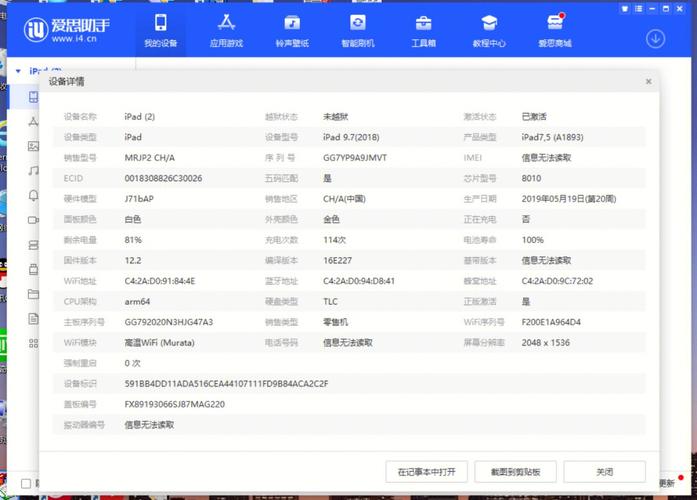
Task: Open more-functions grid icon in sidebar
Action: point(33,343)
